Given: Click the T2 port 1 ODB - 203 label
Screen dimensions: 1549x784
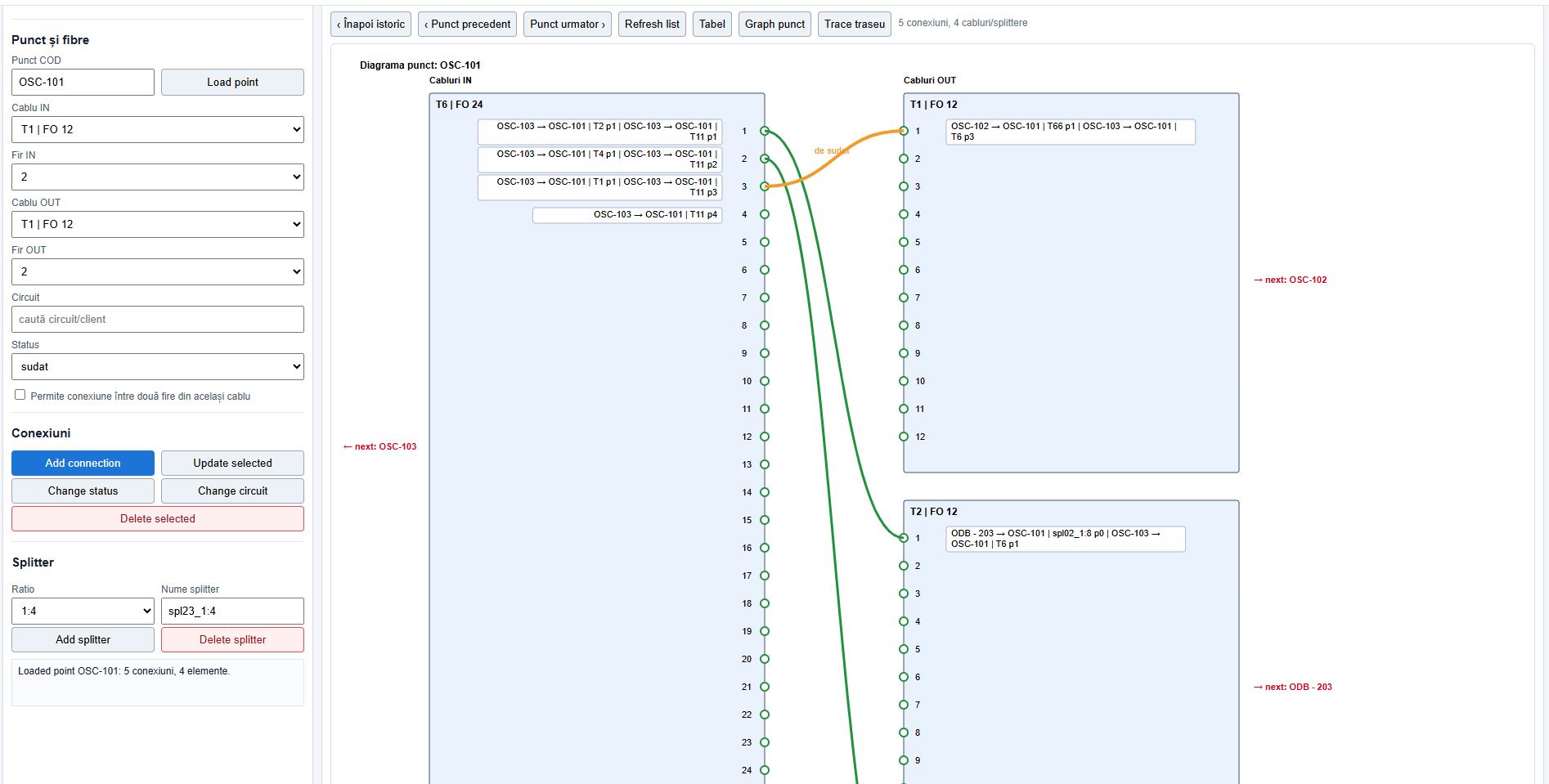Looking at the screenshot, I should click(x=1066, y=539).
